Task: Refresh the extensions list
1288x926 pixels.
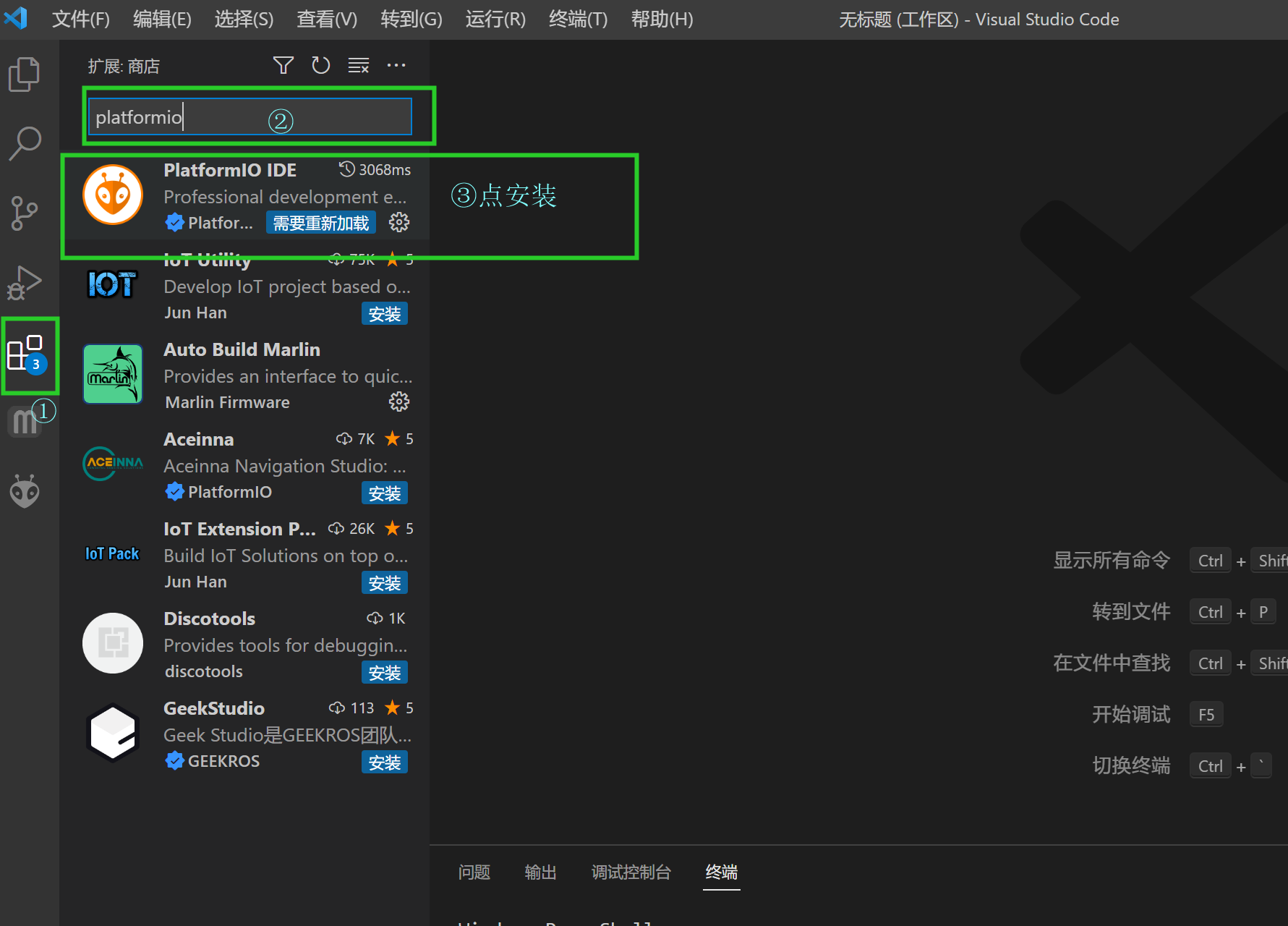Action: click(320, 66)
